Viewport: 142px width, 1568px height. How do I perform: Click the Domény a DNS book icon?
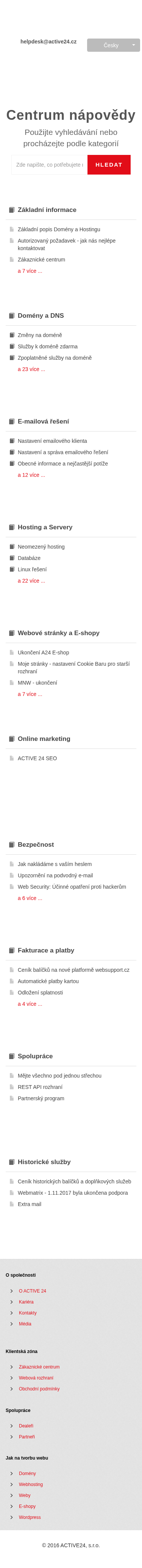click(12, 316)
